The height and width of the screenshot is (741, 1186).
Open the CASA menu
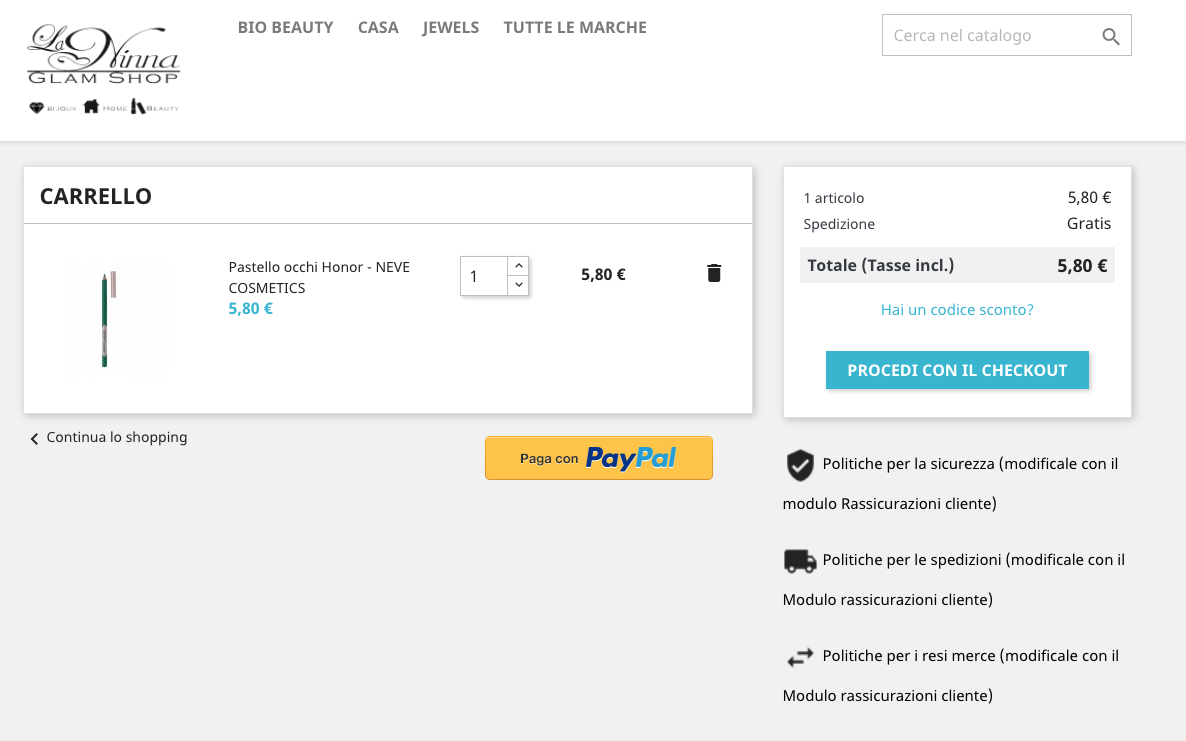click(x=378, y=27)
